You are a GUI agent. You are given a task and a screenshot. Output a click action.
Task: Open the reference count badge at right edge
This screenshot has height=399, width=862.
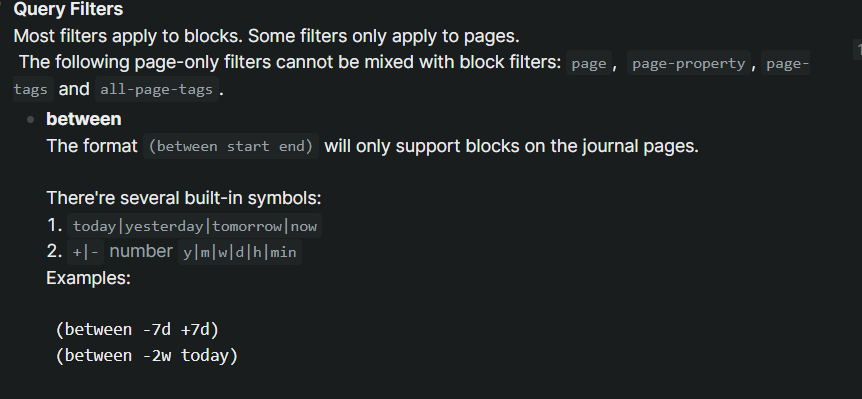pos(858,49)
